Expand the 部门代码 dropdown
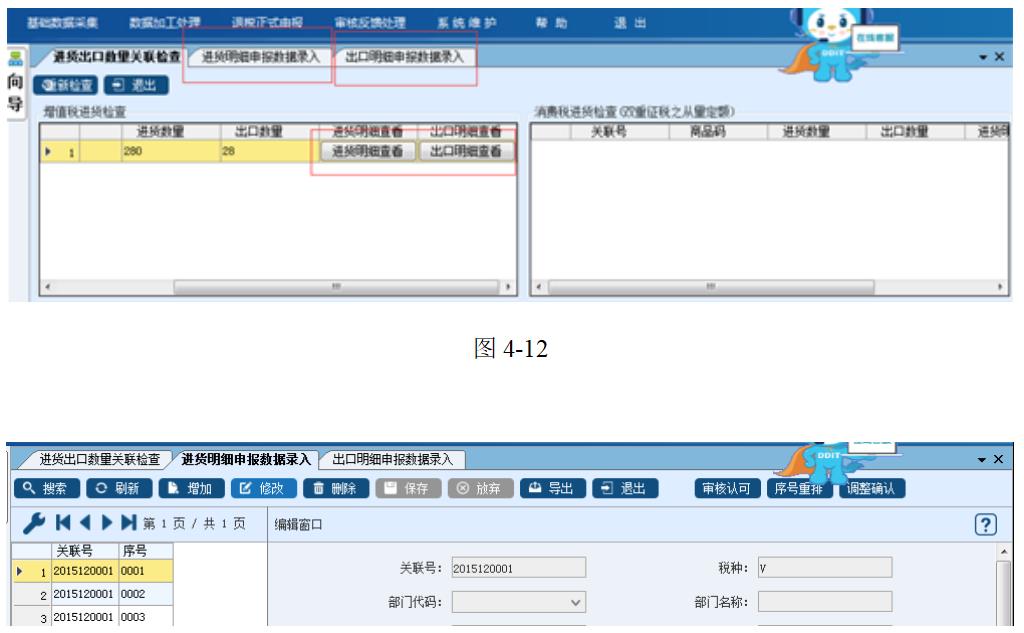This screenshot has width=1024, height=633. (574, 603)
